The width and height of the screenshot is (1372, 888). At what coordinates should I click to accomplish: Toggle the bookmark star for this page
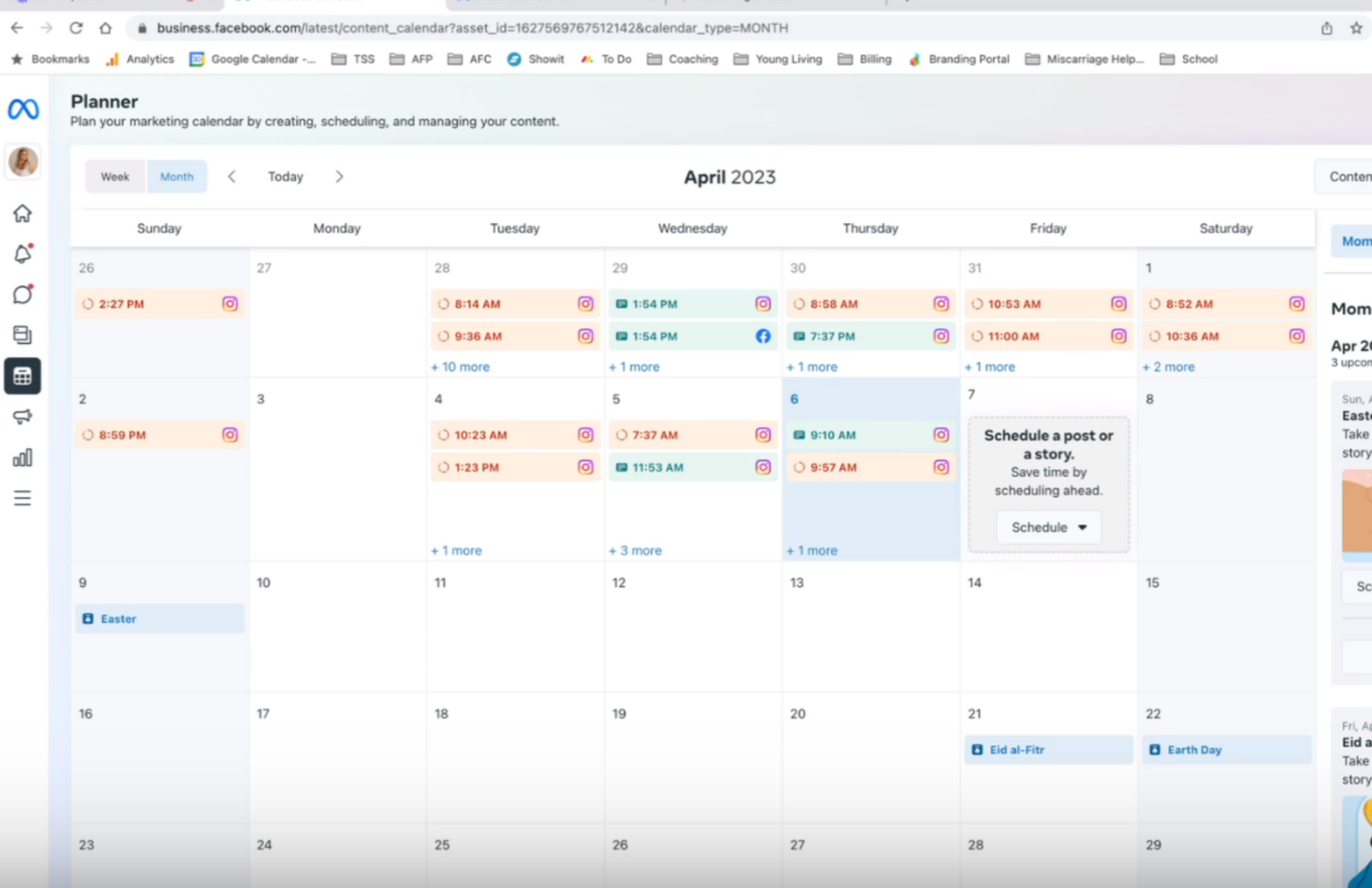click(1357, 27)
